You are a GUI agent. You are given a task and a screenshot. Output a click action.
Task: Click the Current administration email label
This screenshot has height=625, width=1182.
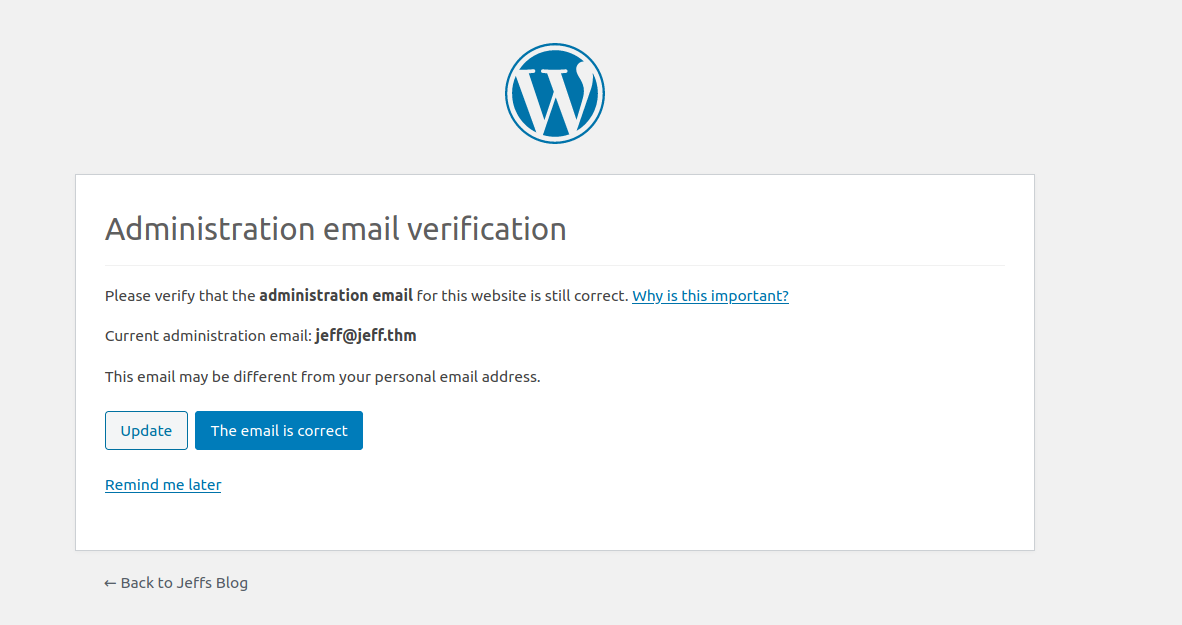point(208,335)
